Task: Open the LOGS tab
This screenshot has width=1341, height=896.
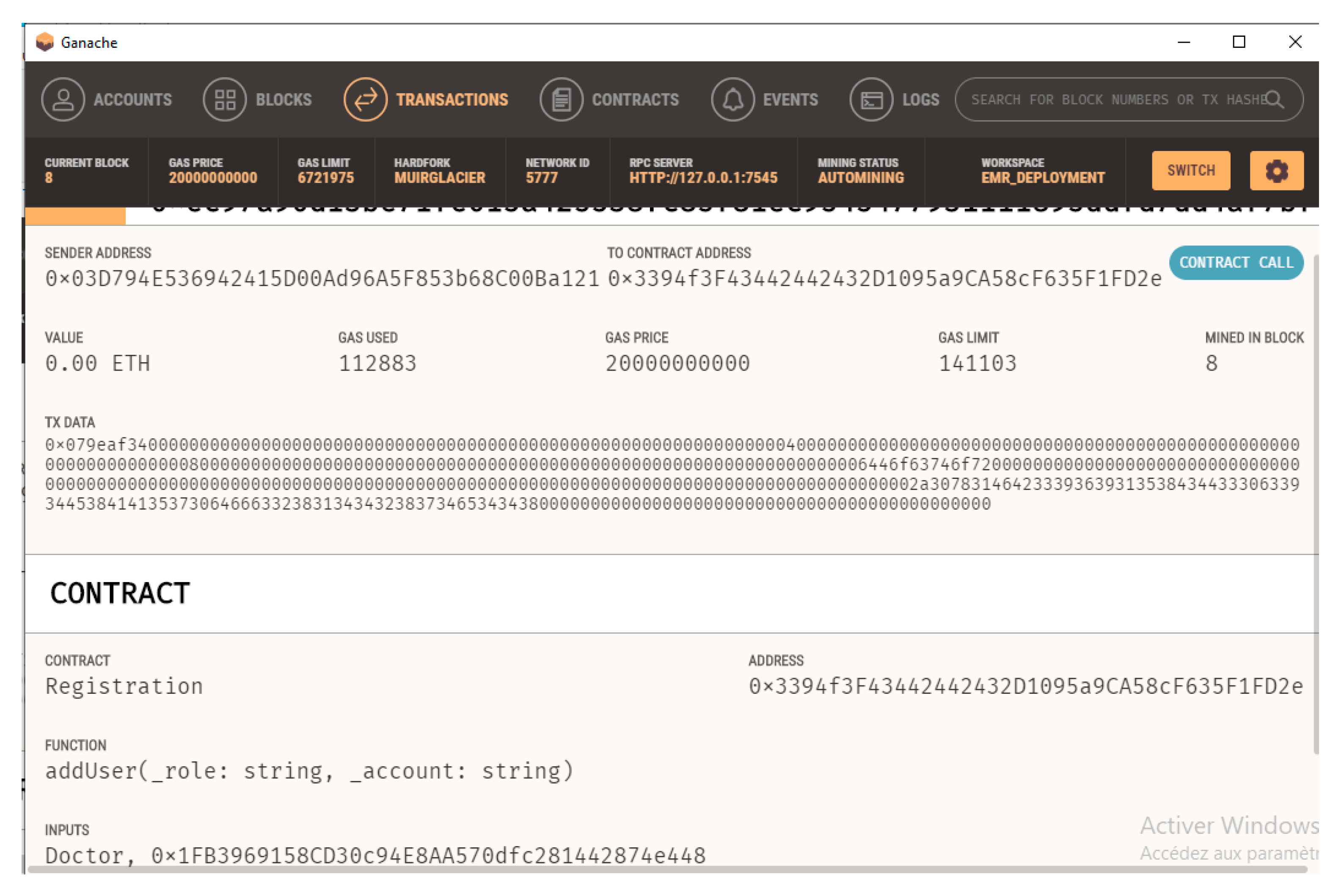Action: click(920, 99)
